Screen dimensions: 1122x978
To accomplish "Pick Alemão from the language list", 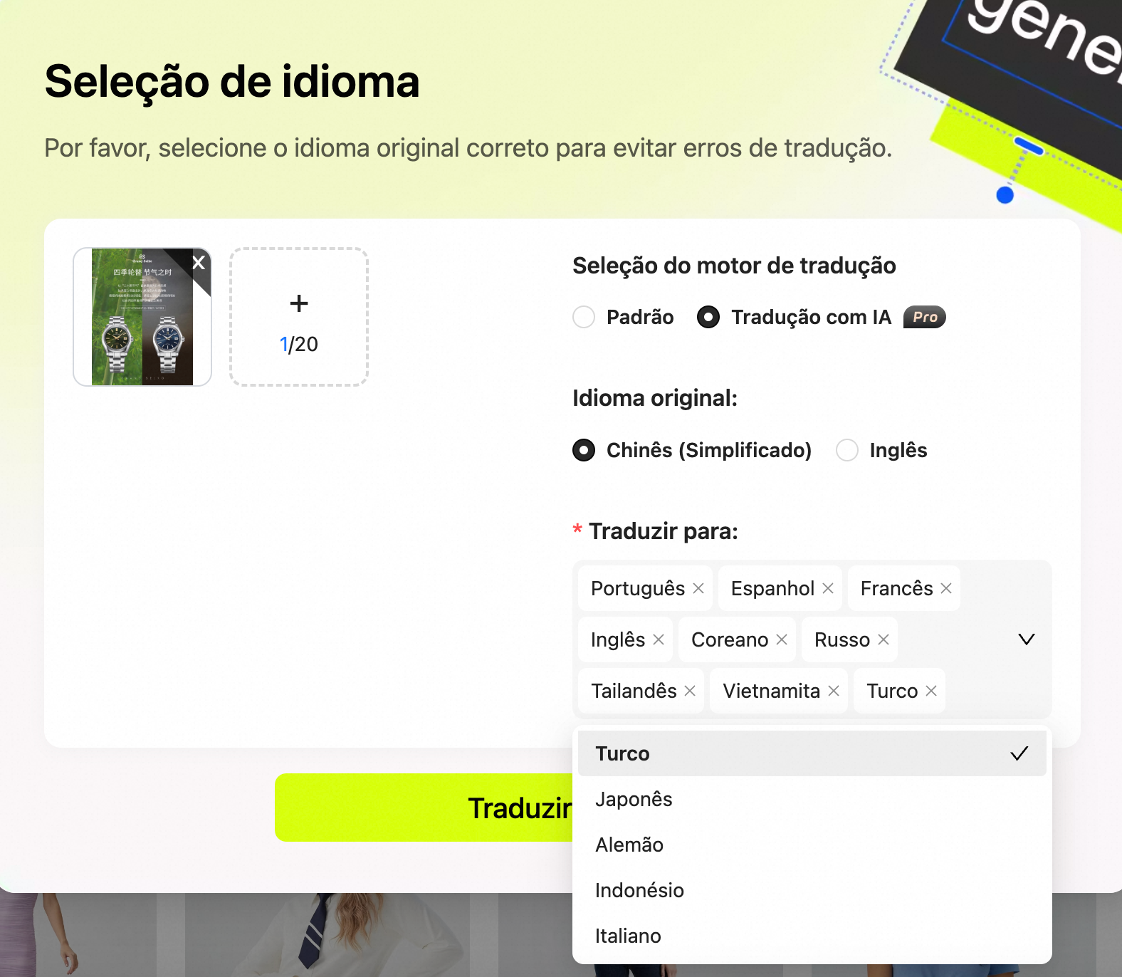I will click(812, 845).
